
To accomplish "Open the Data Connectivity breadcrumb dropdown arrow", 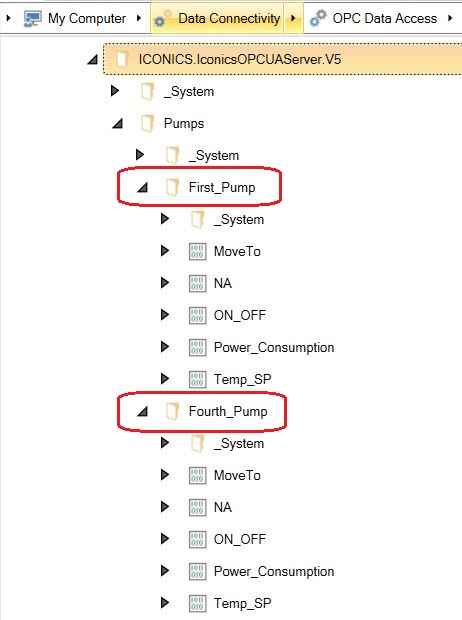I will click(x=293, y=18).
